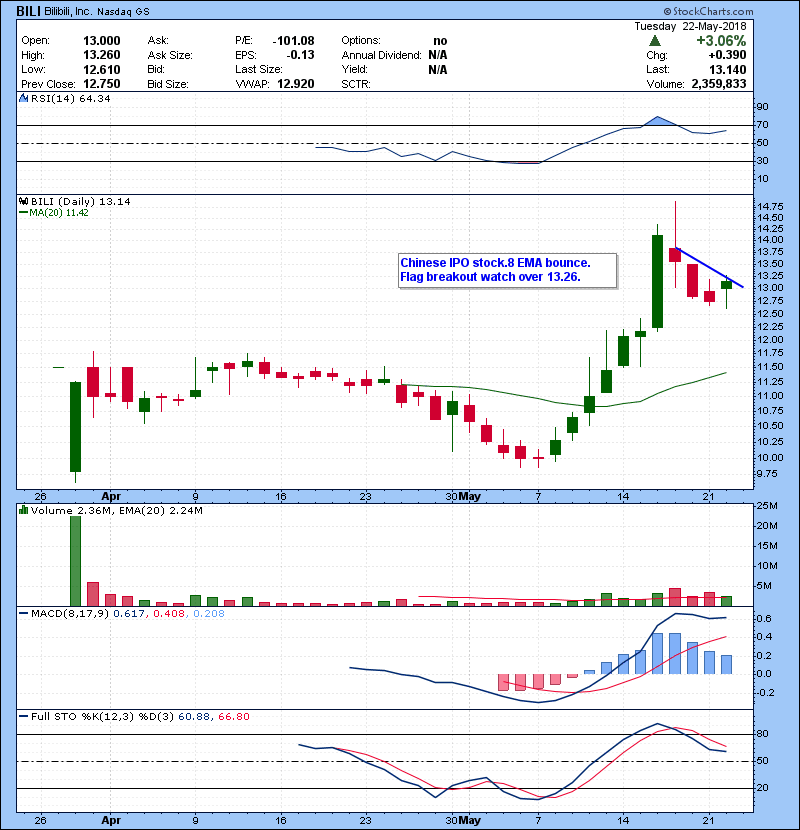Click annotation line "Chinese IPO stock.8 EMA bounce."
Screen dimensions: 800x830
click(x=495, y=263)
